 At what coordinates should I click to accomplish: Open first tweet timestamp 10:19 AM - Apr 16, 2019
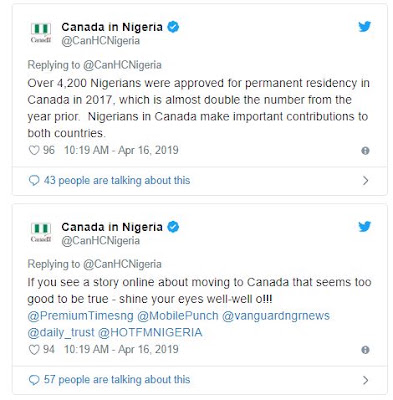[121, 150]
